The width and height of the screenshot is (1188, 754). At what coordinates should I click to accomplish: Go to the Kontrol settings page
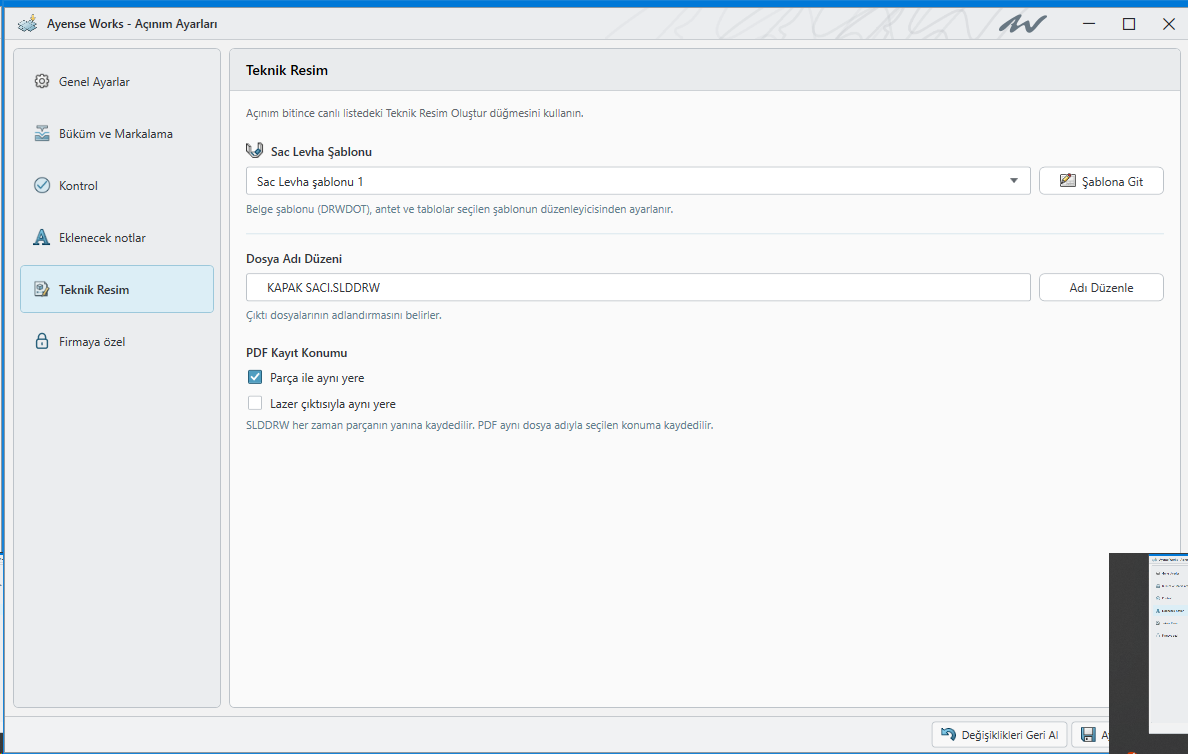[117, 186]
